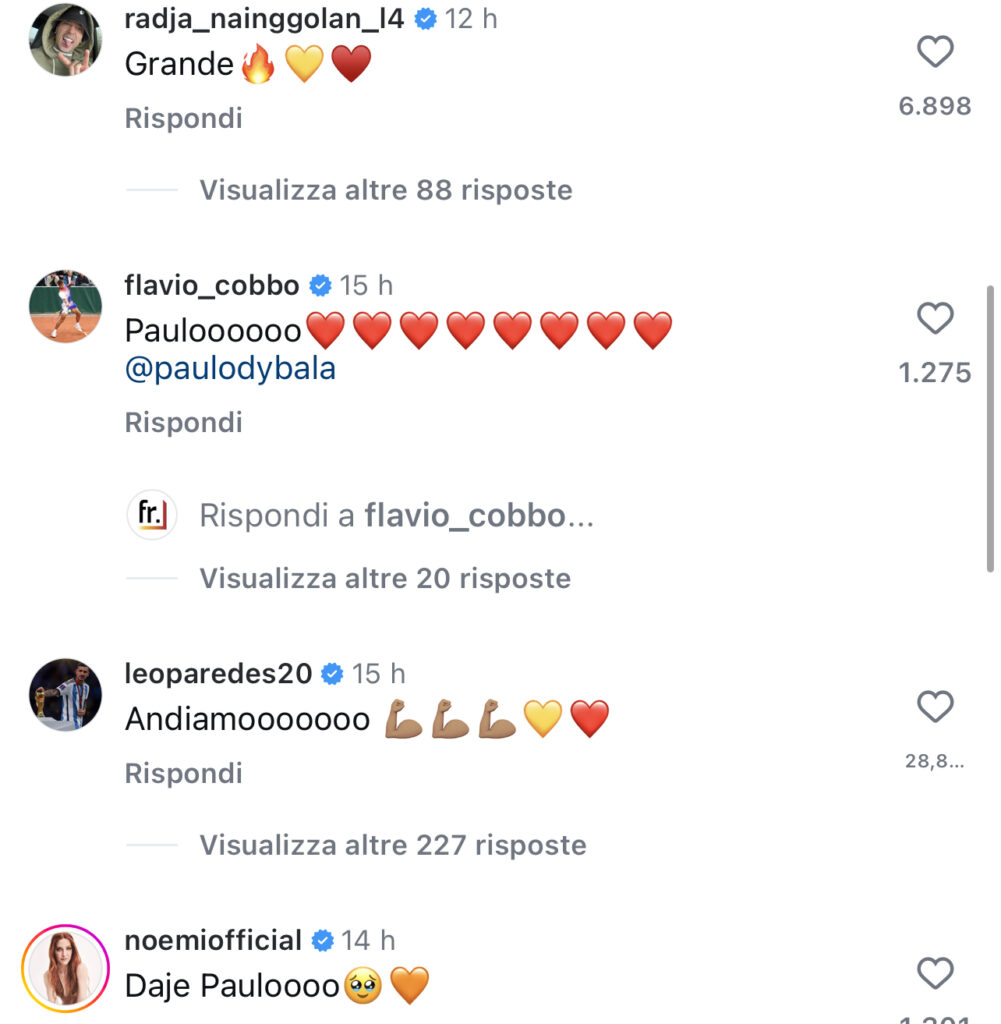Show the 20 other replies under flavio_cobbo
The height and width of the screenshot is (1024, 1001).
[385, 578]
